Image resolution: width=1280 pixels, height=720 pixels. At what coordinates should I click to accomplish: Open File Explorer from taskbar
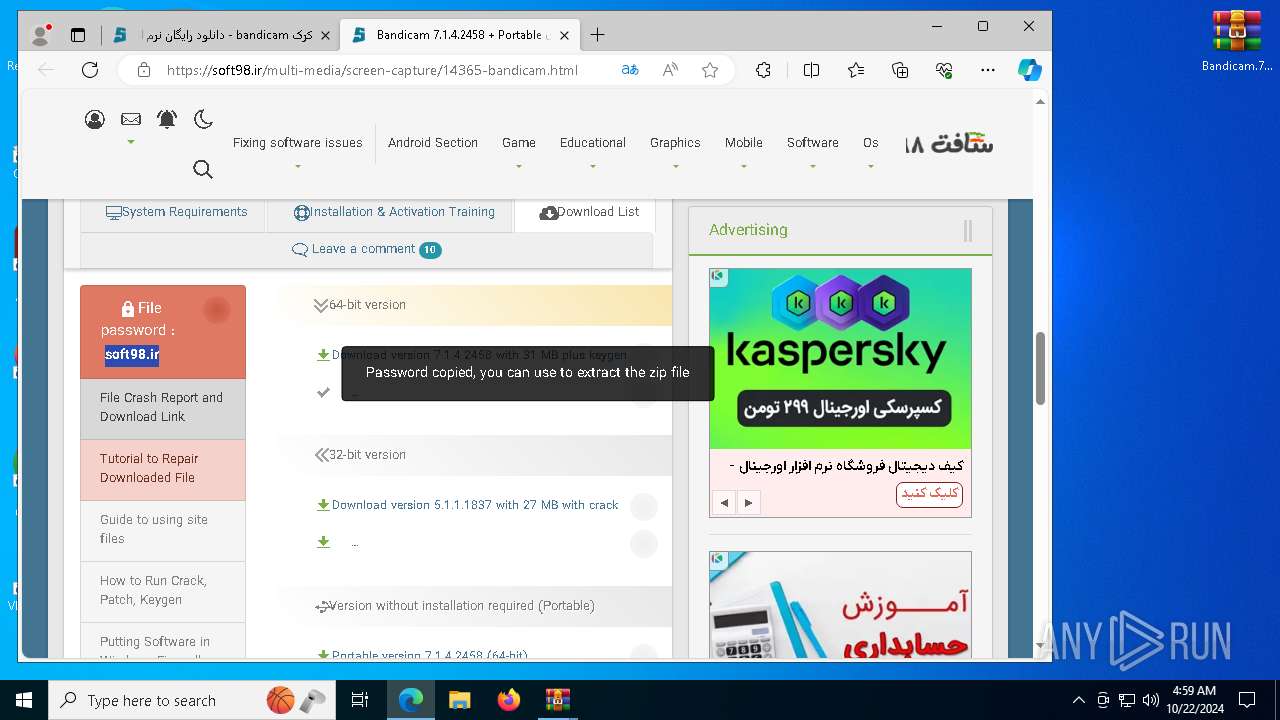[459, 700]
